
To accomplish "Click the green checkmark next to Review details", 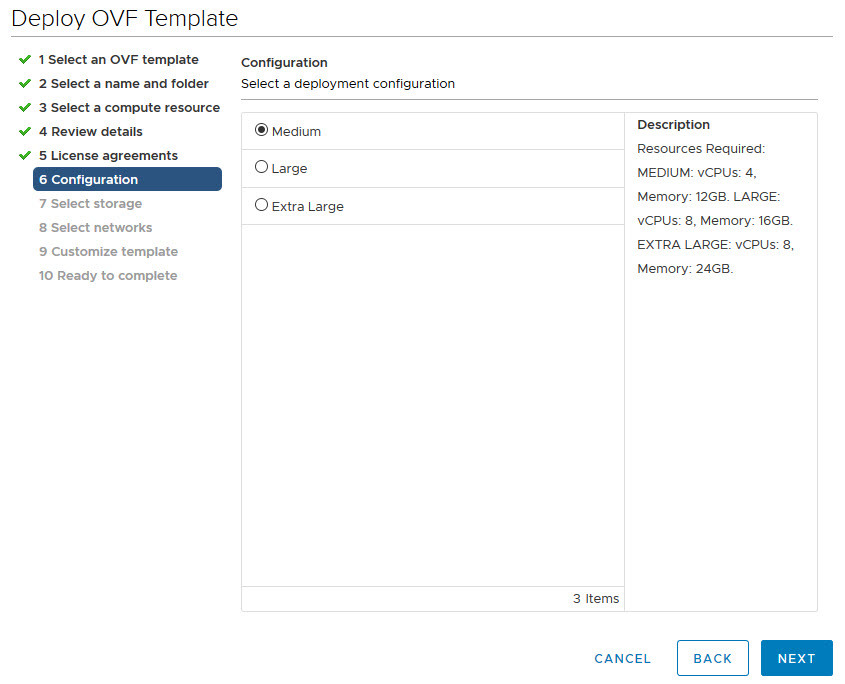I will 25,132.
